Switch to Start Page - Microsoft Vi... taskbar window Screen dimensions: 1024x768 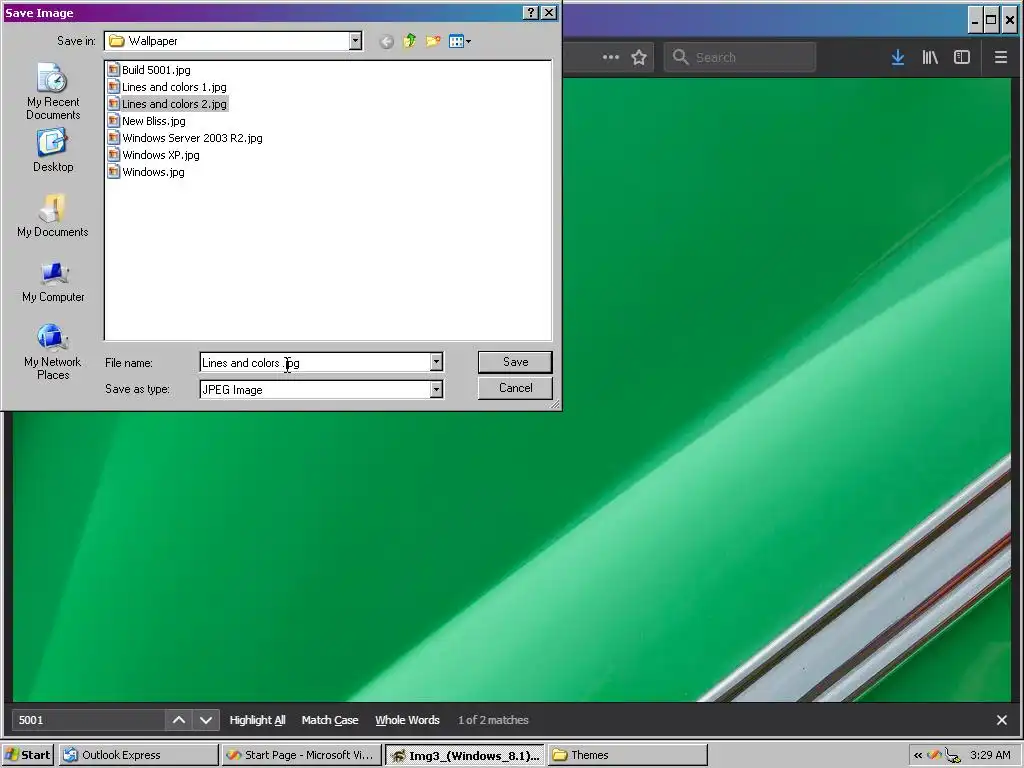(x=301, y=755)
